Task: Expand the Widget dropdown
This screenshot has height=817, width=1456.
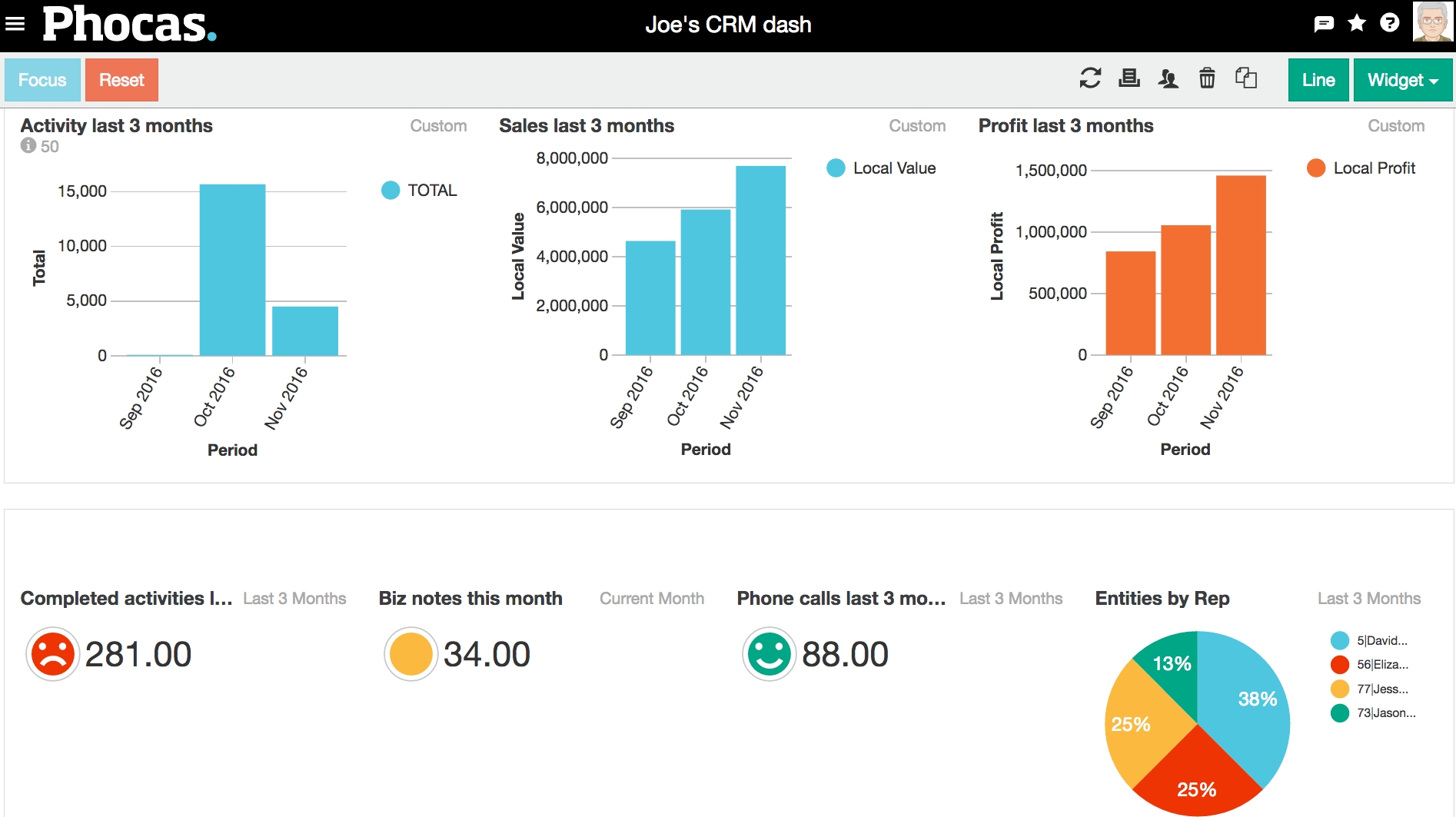Action: click(1402, 80)
